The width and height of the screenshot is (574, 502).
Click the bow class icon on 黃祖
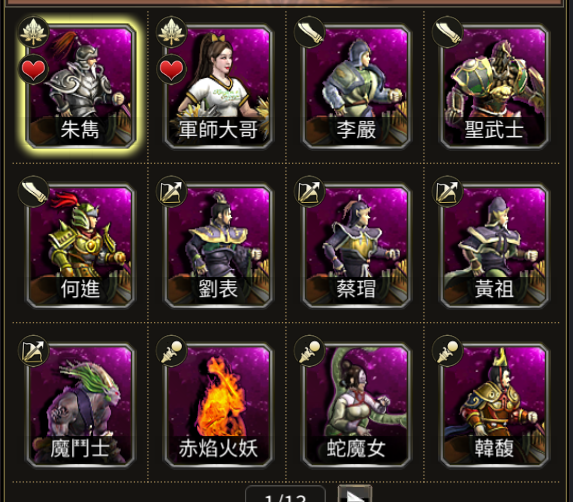click(447, 191)
